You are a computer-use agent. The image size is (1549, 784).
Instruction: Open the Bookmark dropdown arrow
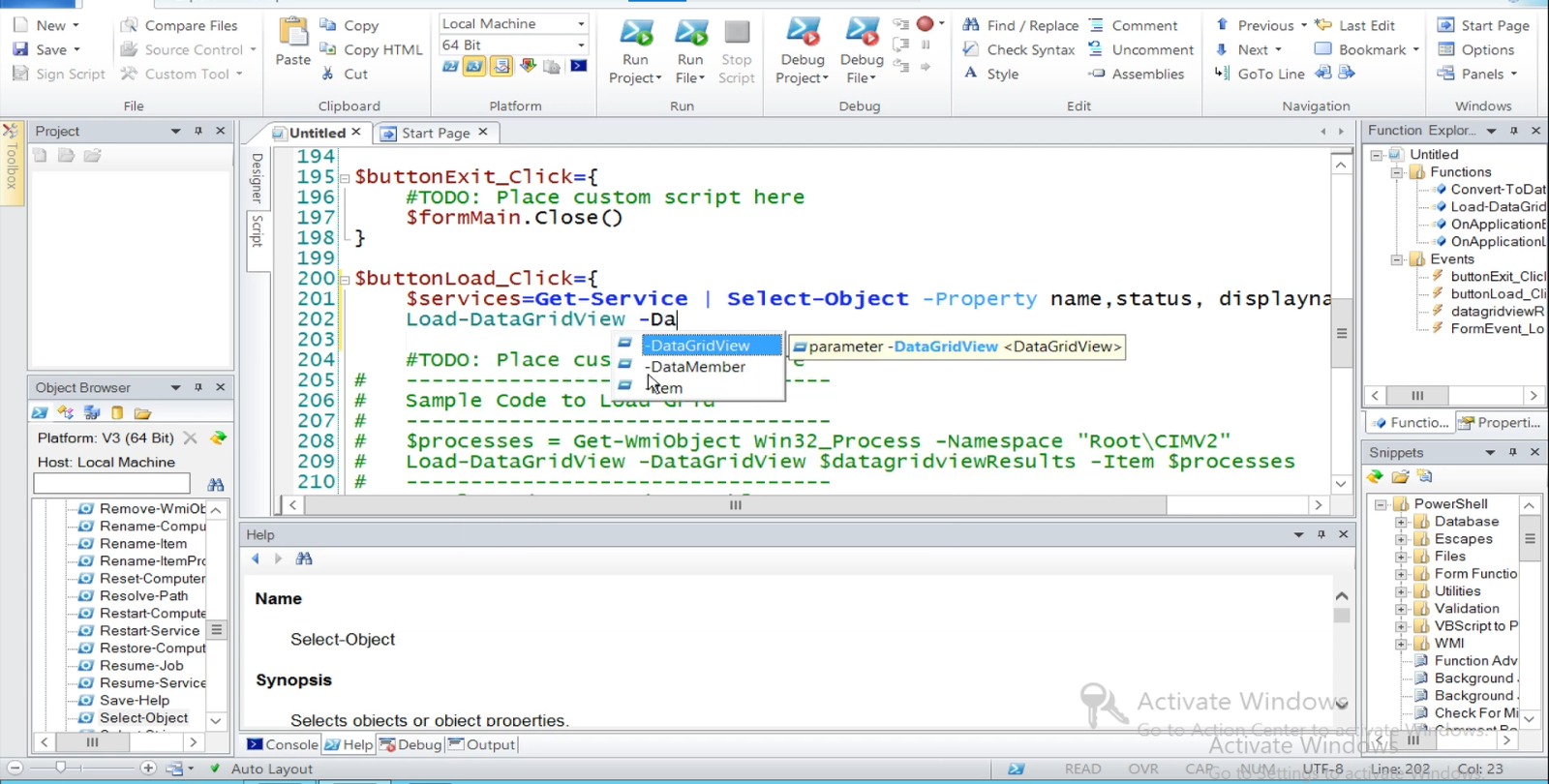(1415, 49)
